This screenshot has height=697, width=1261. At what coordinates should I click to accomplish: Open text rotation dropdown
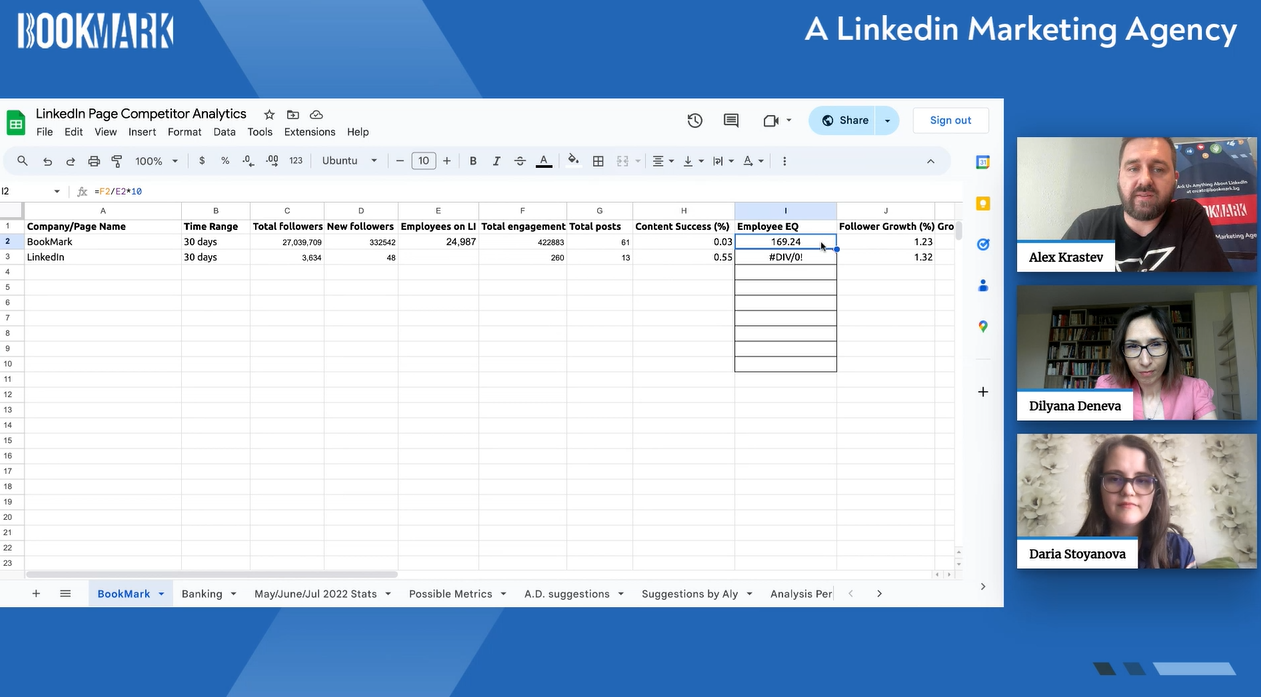(754, 161)
